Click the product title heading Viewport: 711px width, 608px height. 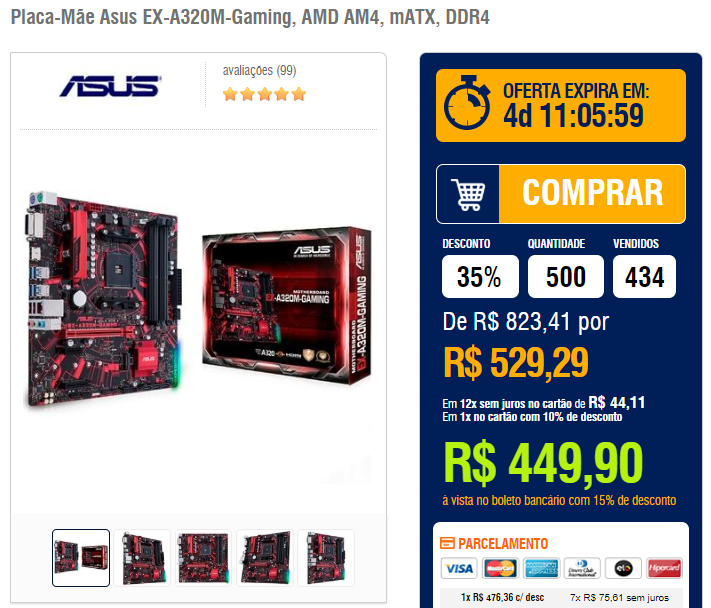(250, 17)
